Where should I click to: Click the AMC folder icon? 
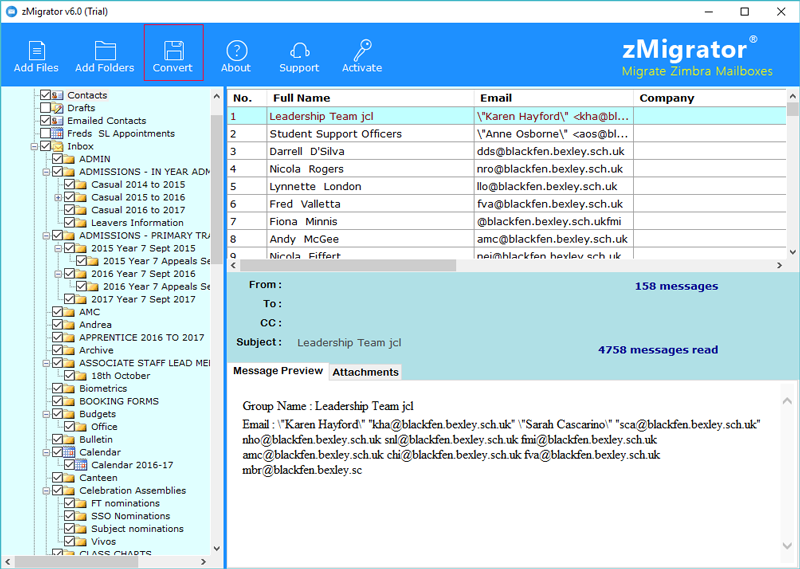(x=69, y=312)
